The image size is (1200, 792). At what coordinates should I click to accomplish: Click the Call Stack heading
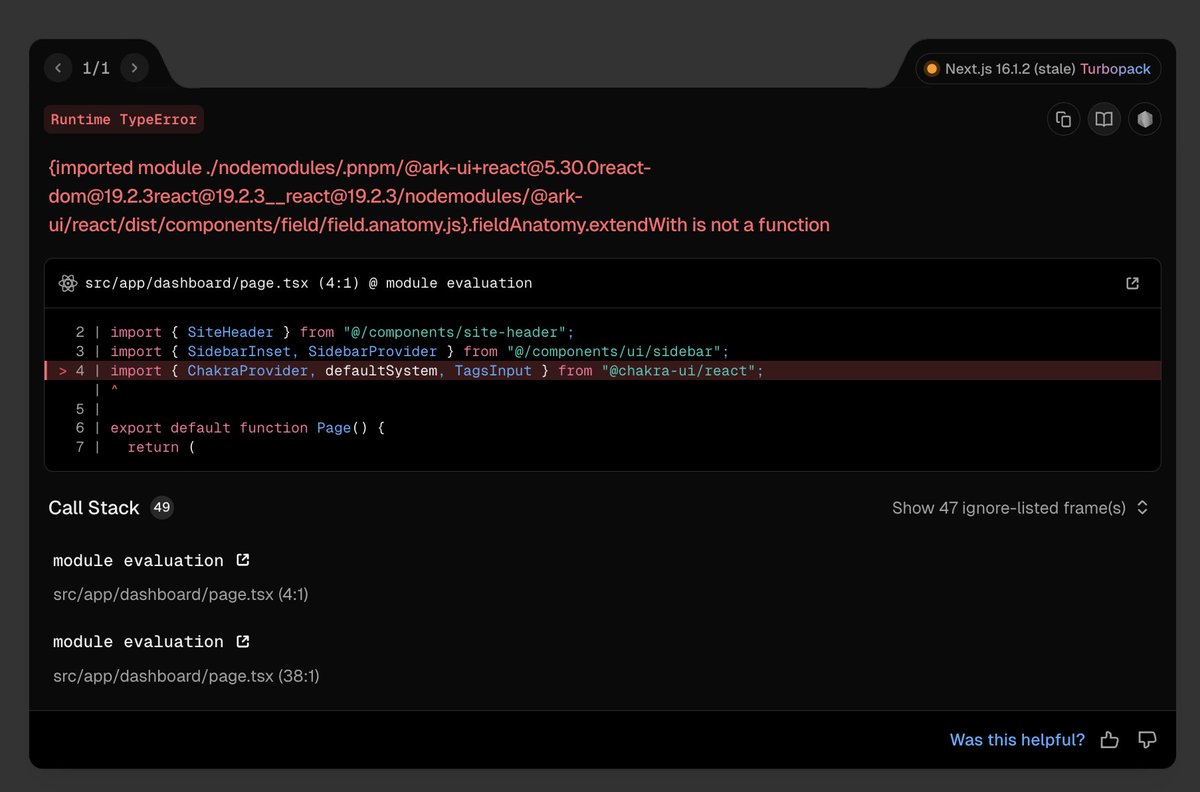[94, 508]
